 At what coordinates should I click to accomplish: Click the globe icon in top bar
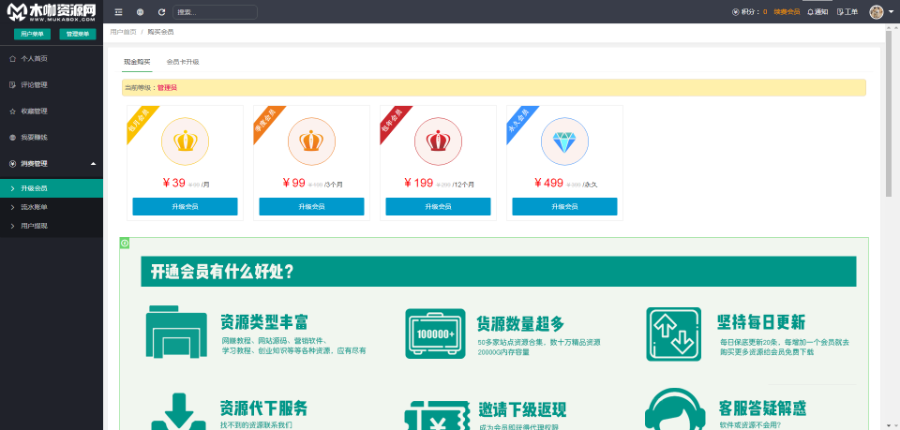(140, 12)
